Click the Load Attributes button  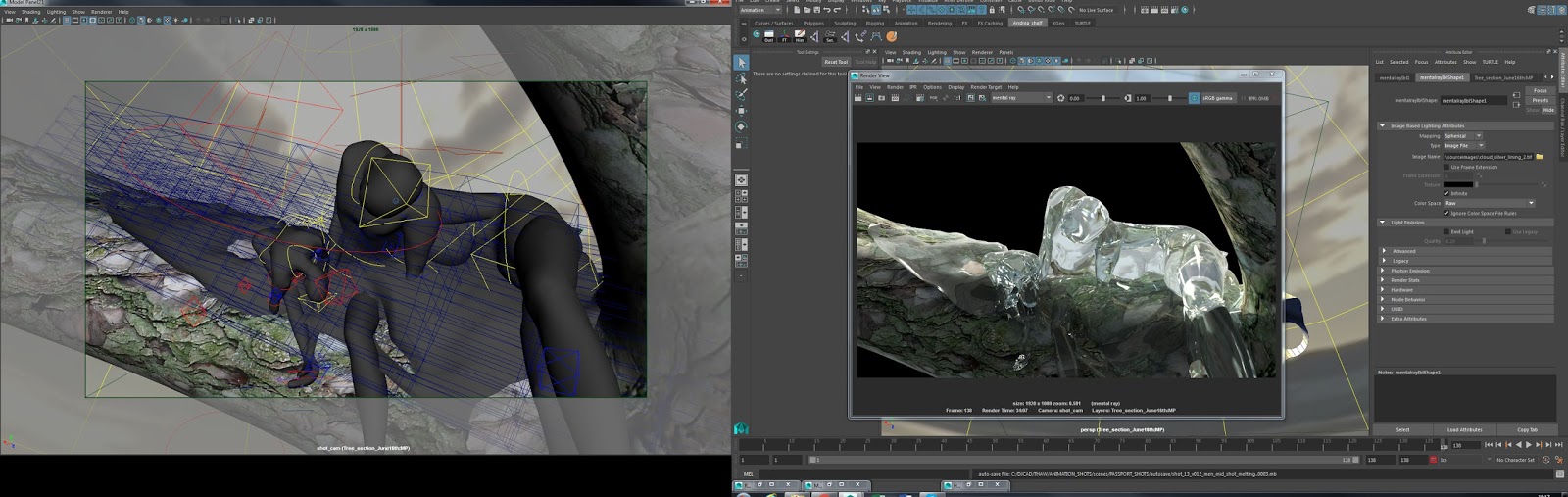1464,429
